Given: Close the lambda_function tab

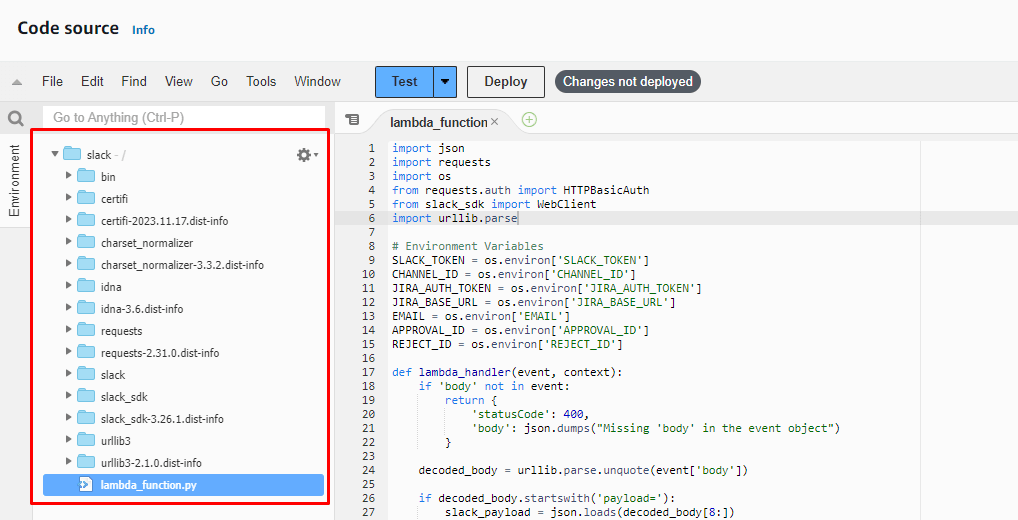Looking at the screenshot, I should pyautogui.click(x=494, y=122).
